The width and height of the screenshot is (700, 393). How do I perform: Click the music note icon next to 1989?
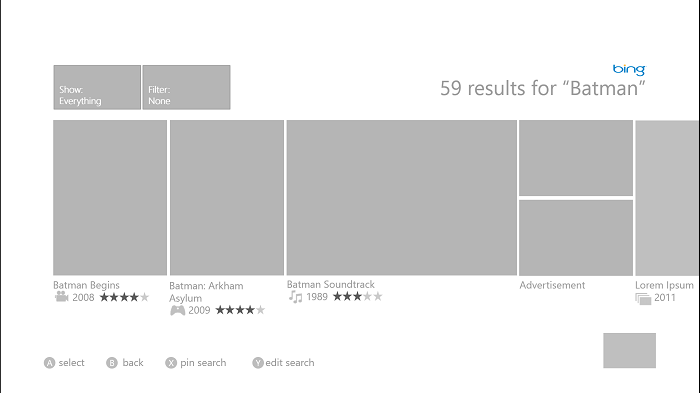point(296,297)
